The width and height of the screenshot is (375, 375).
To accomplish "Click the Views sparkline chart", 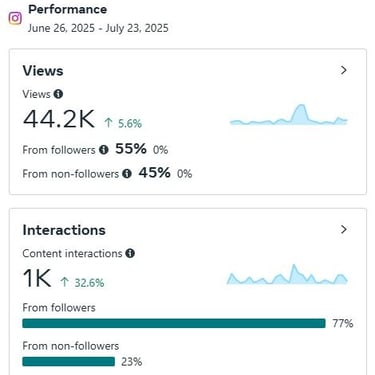I will [x=289, y=115].
